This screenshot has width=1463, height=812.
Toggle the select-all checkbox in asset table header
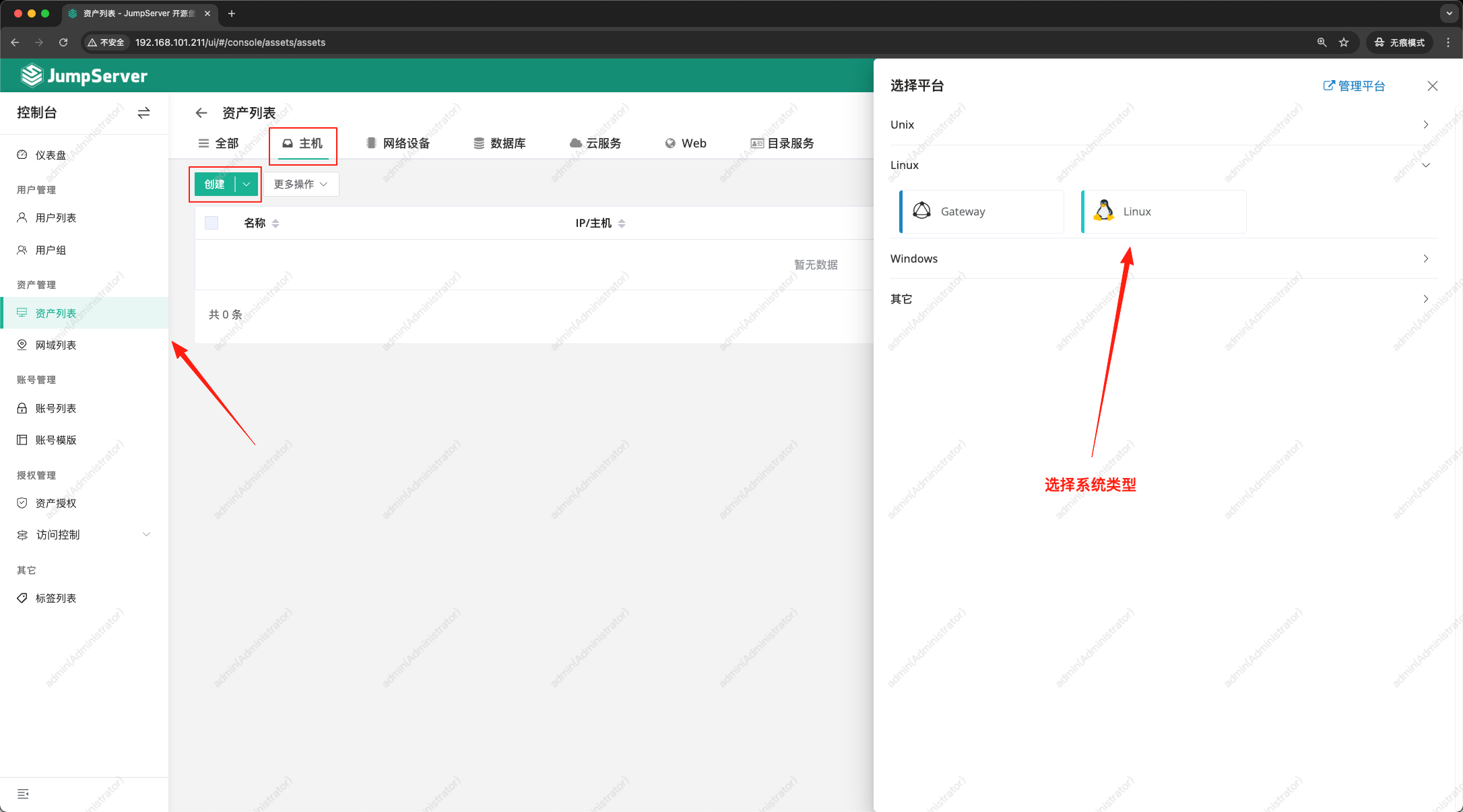211,223
